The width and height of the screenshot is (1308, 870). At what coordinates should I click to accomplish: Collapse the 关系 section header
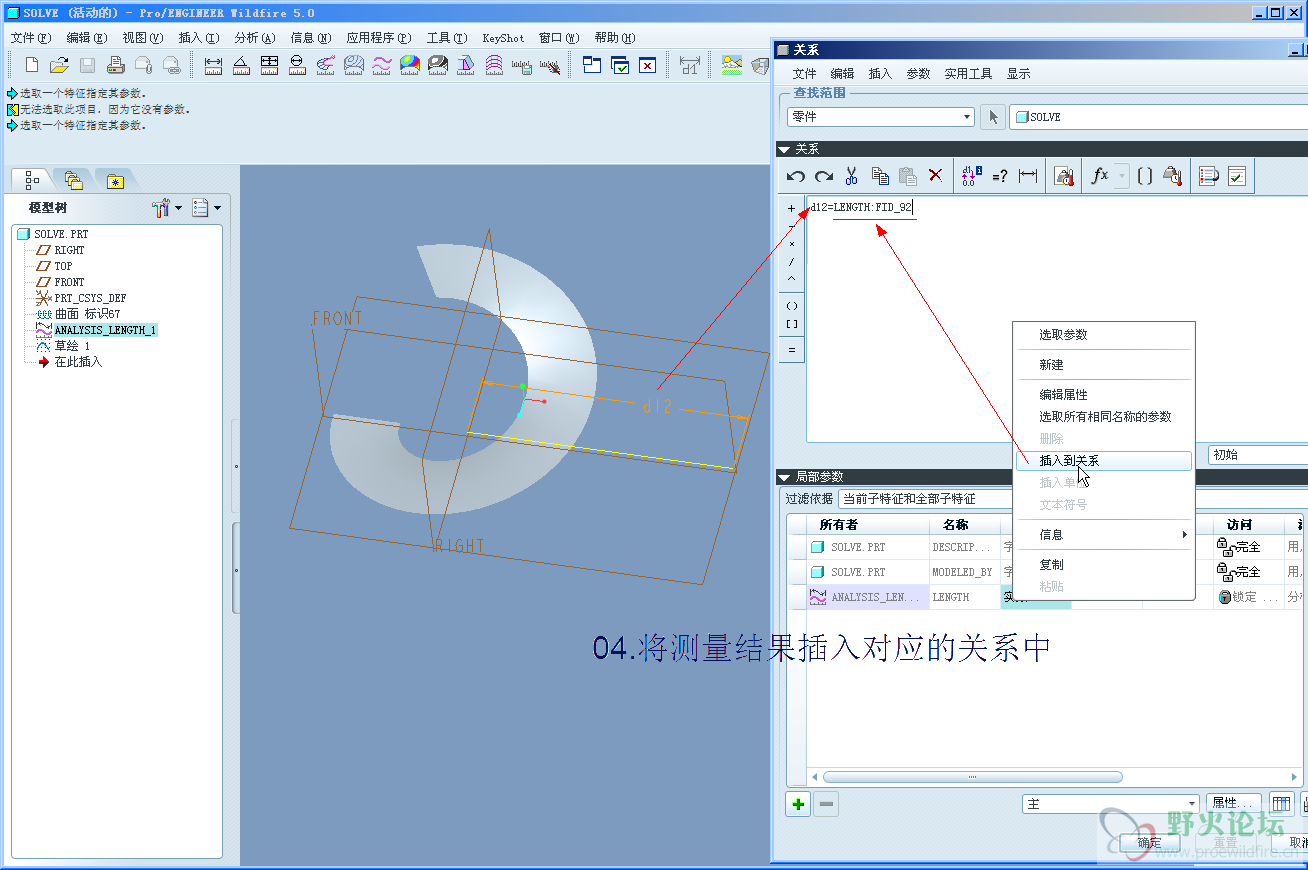pyautogui.click(x=785, y=149)
